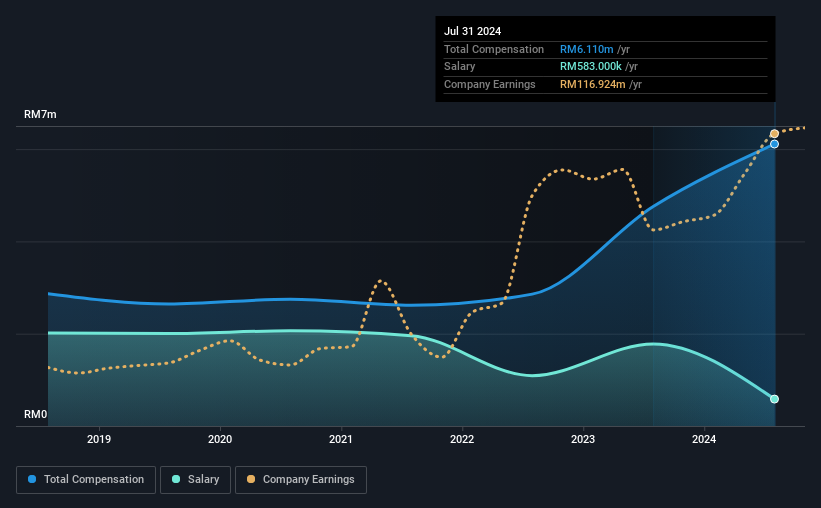Image resolution: width=821 pixels, height=508 pixels.
Task: Click the RM6.110m total compensation value
Action: coord(586,49)
